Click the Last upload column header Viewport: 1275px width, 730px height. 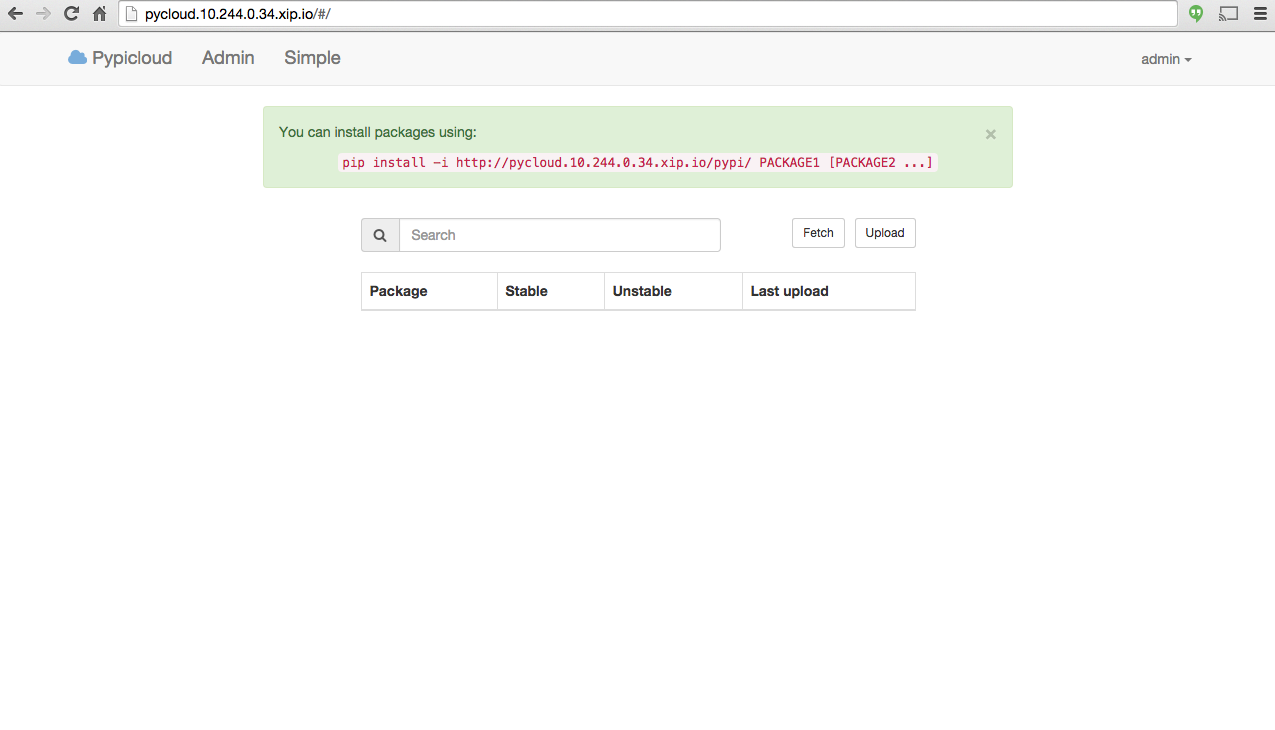pos(829,291)
